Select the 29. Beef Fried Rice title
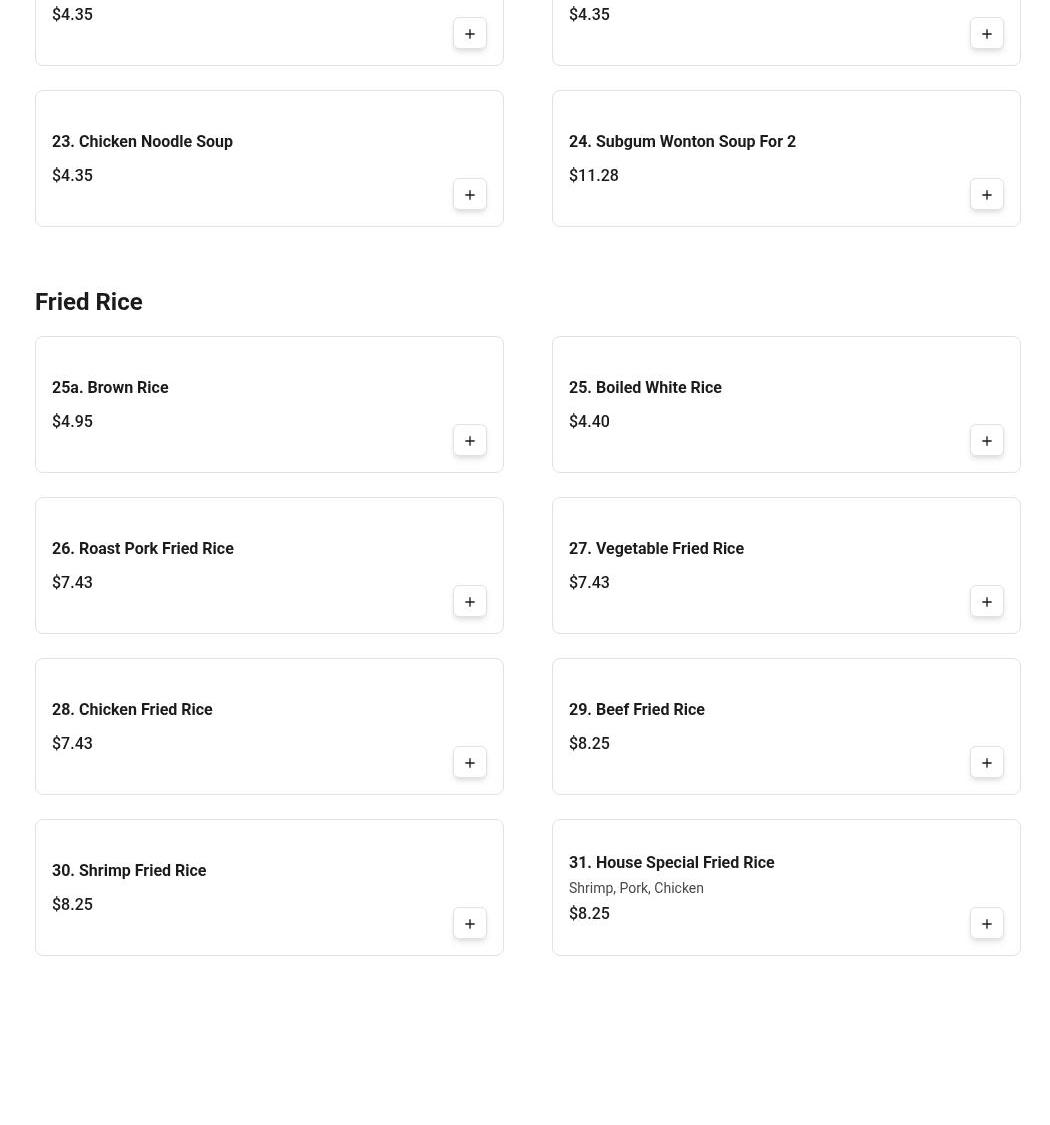1050x1125 pixels. [636, 710]
